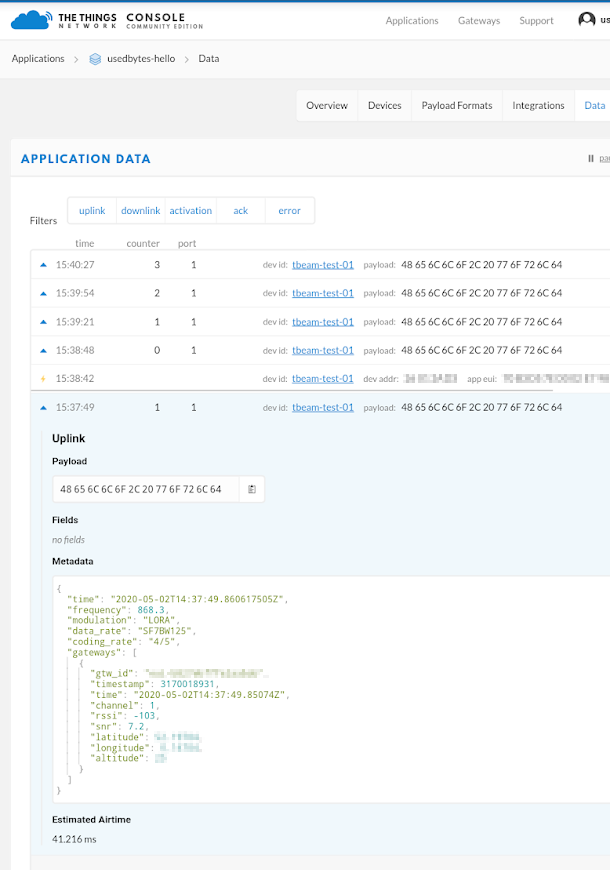Switch to Payload Formats tab

[x=457, y=105]
